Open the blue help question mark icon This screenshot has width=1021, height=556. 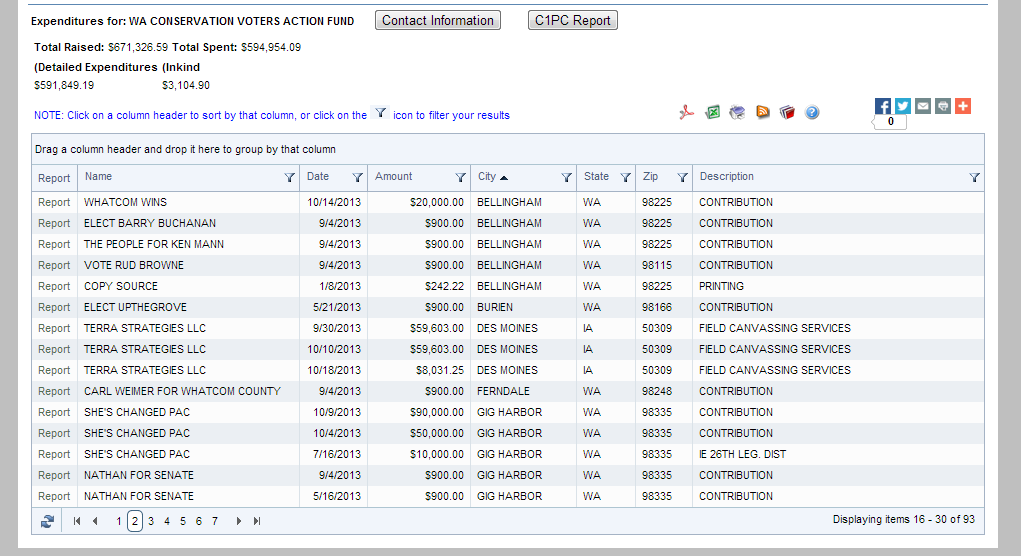tap(812, 113)
